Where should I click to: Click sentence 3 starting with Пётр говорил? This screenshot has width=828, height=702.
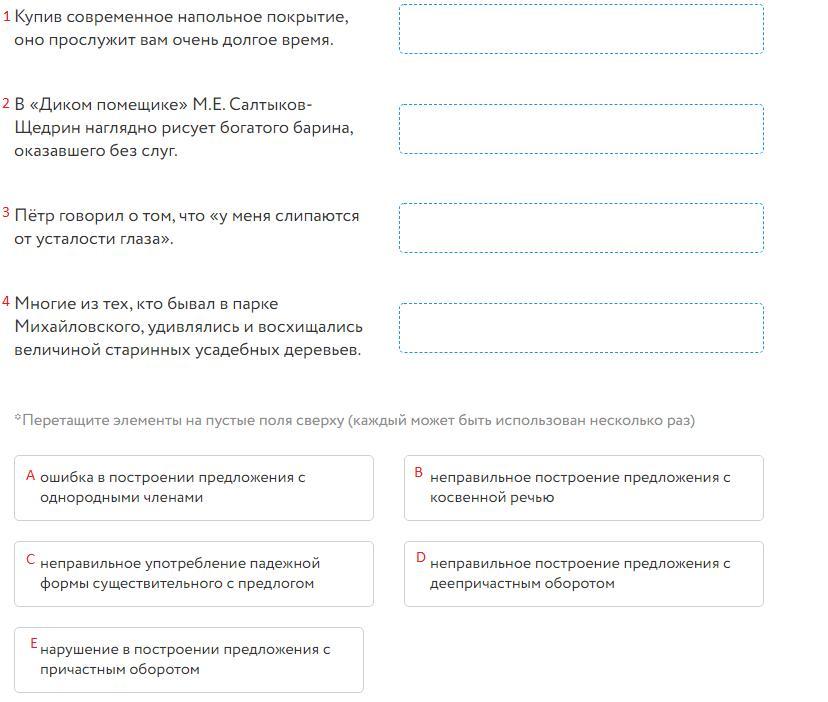click(x=186, y=227)
